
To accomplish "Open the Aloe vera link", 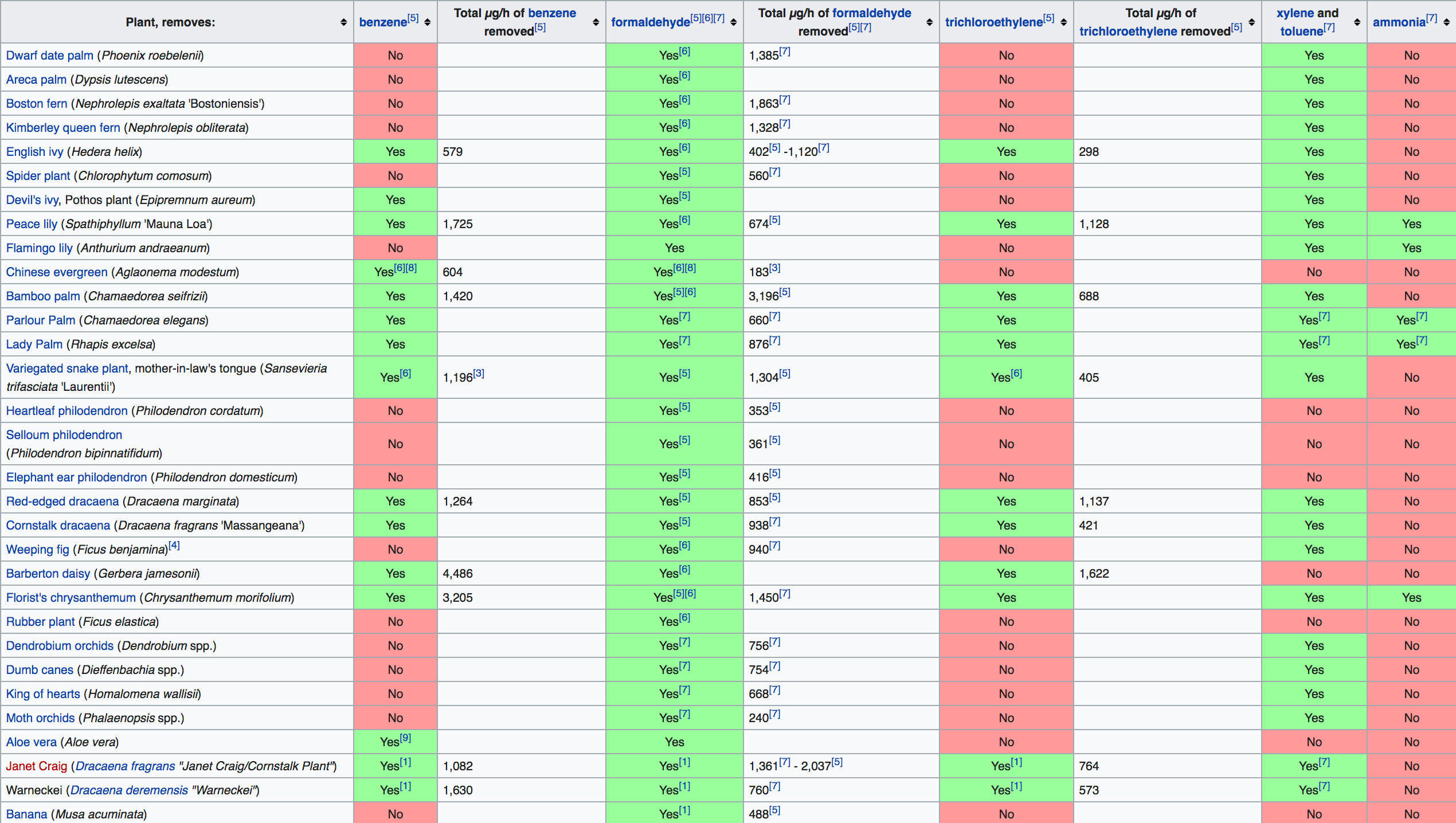I will click(x=32, y=742).
